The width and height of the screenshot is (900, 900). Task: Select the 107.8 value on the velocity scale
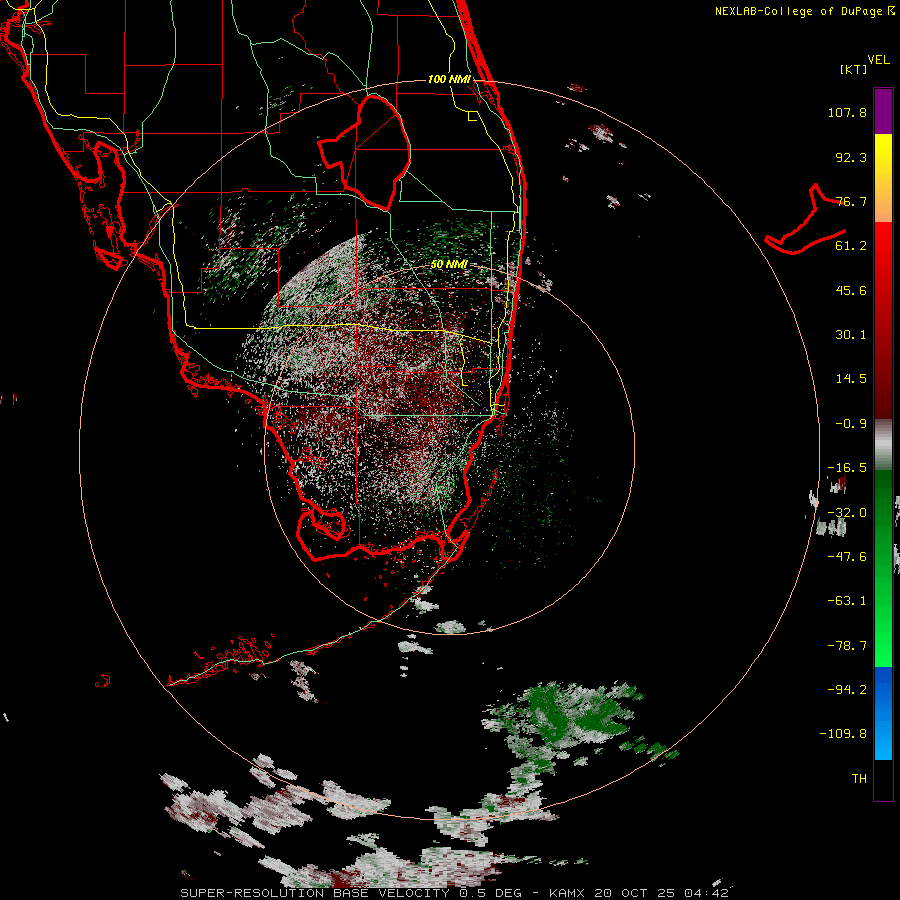tap(847, 112)
